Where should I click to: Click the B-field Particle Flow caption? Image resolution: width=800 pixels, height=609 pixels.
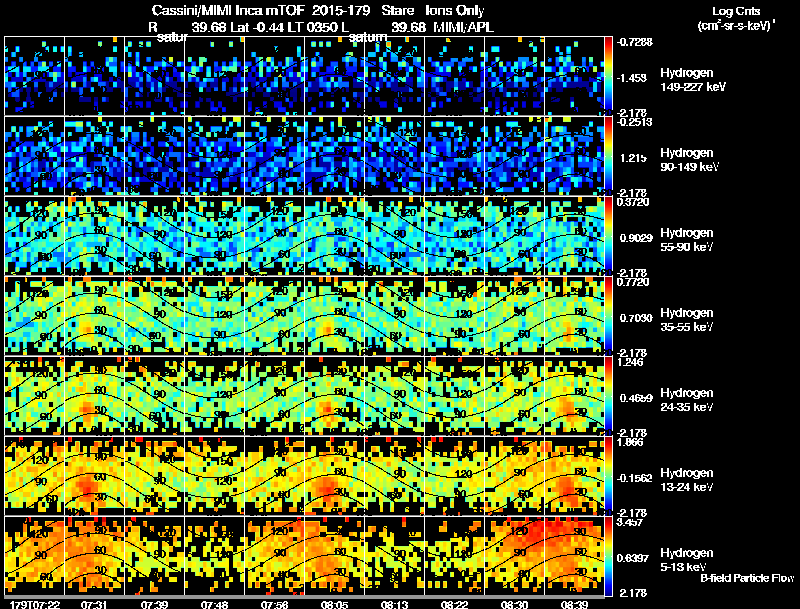(x=747, y=578)
